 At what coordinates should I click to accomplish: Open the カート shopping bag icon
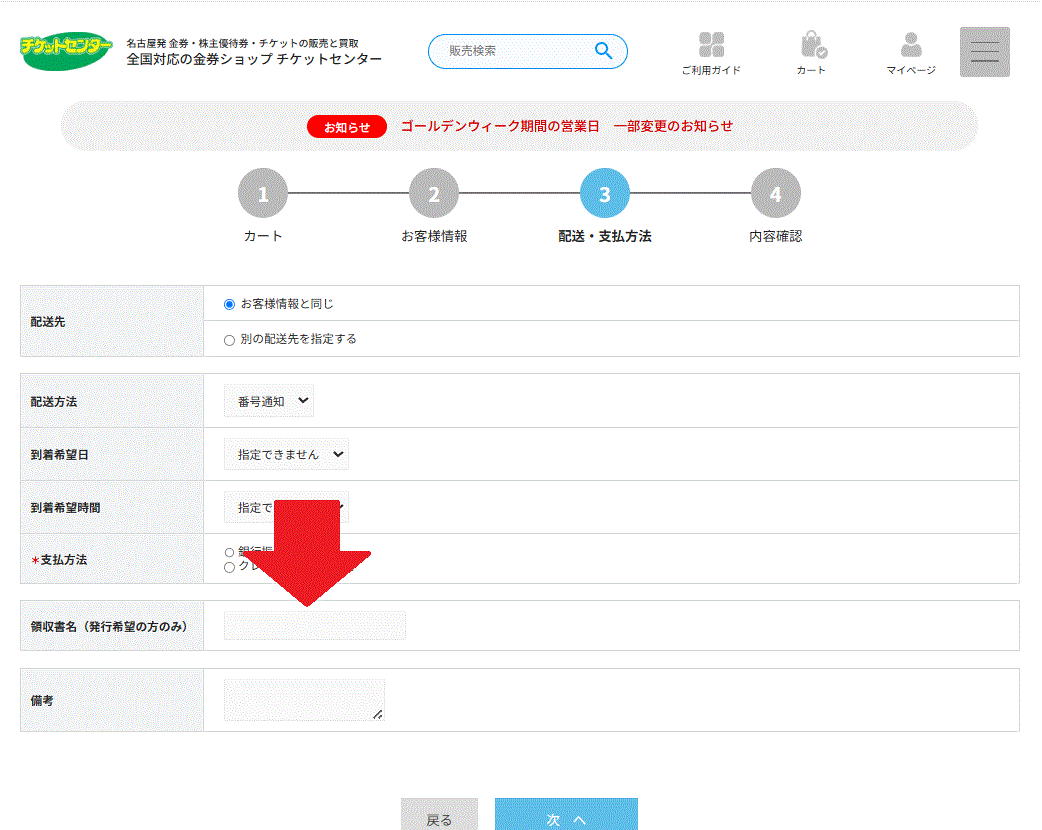click(x=811, y=52)
